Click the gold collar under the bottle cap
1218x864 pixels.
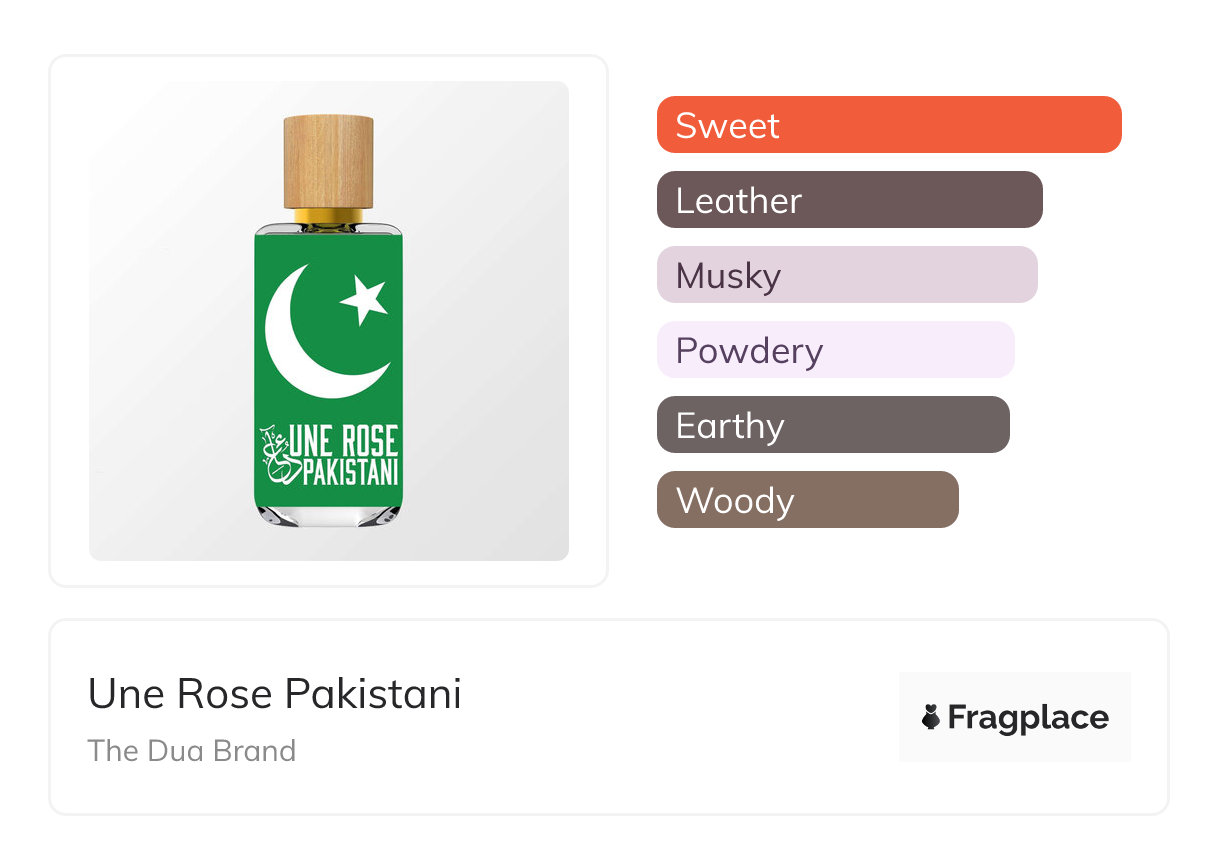(x=328, y=217)
